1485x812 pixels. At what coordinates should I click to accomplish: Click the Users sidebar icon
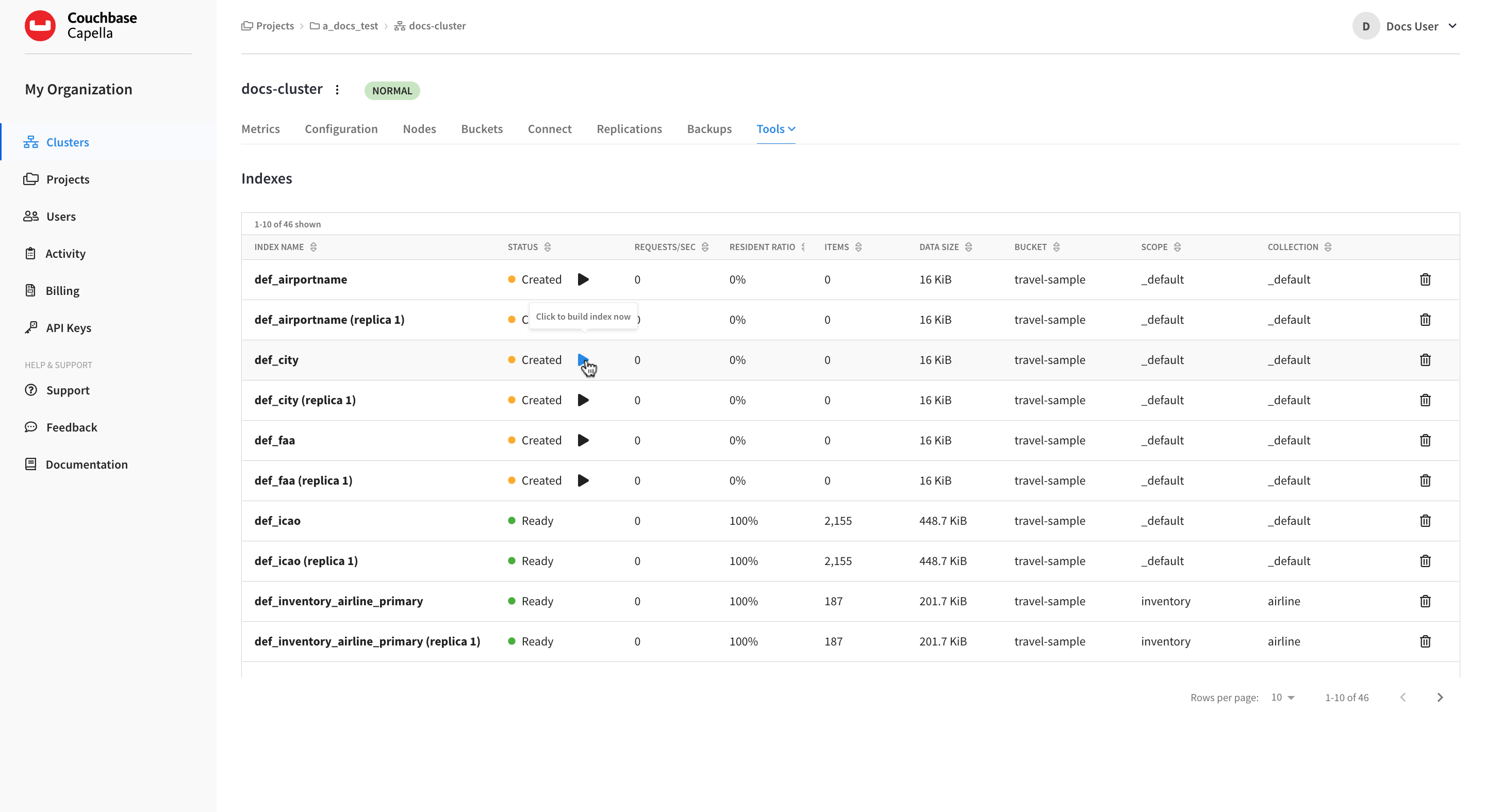tap(30, 216)
